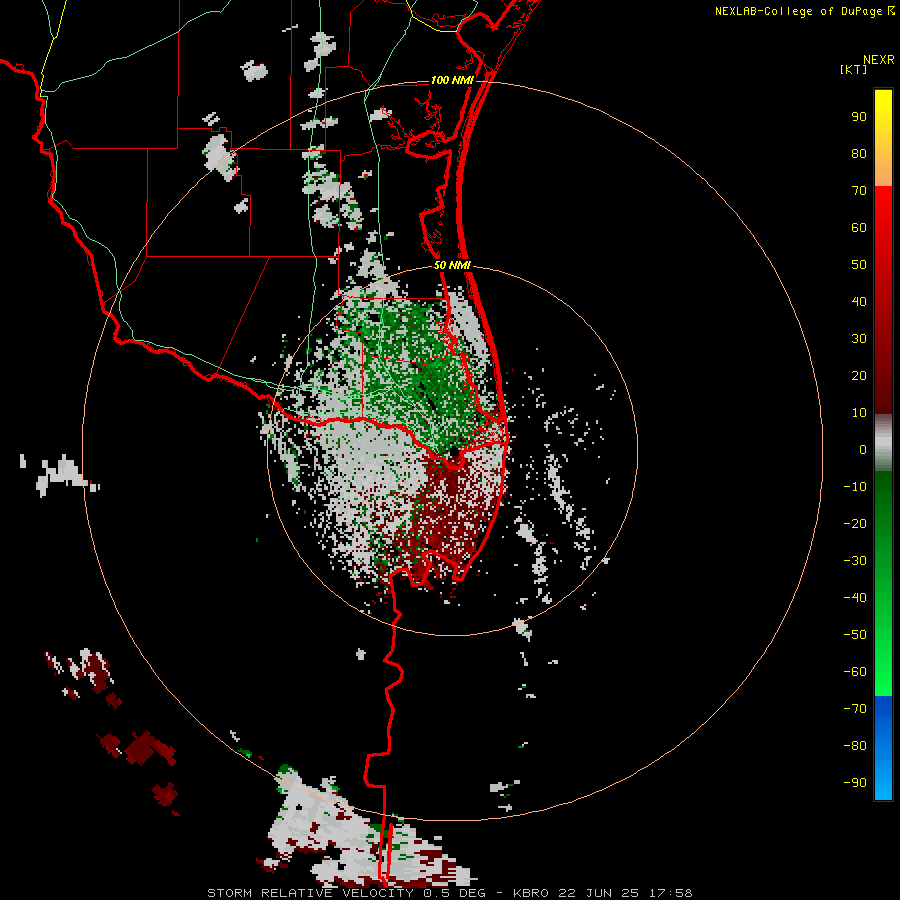Click the [KT] units label
Viewport: 900px width, 900px height.
pyautogui.click(x=854, y=69)
